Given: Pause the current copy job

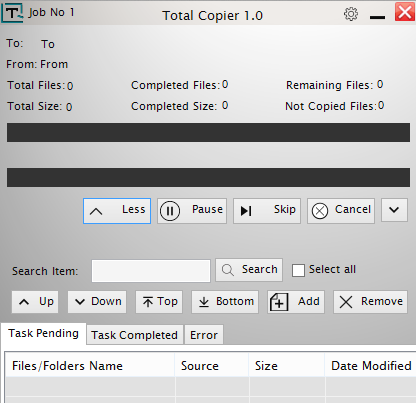Looking at the screenshot, I should 192,211.
